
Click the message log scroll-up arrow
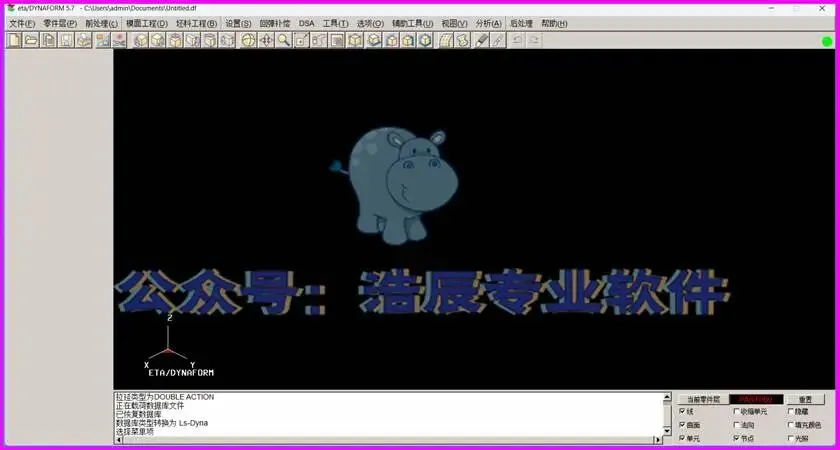pyautogui.click(x=667, y=397)
